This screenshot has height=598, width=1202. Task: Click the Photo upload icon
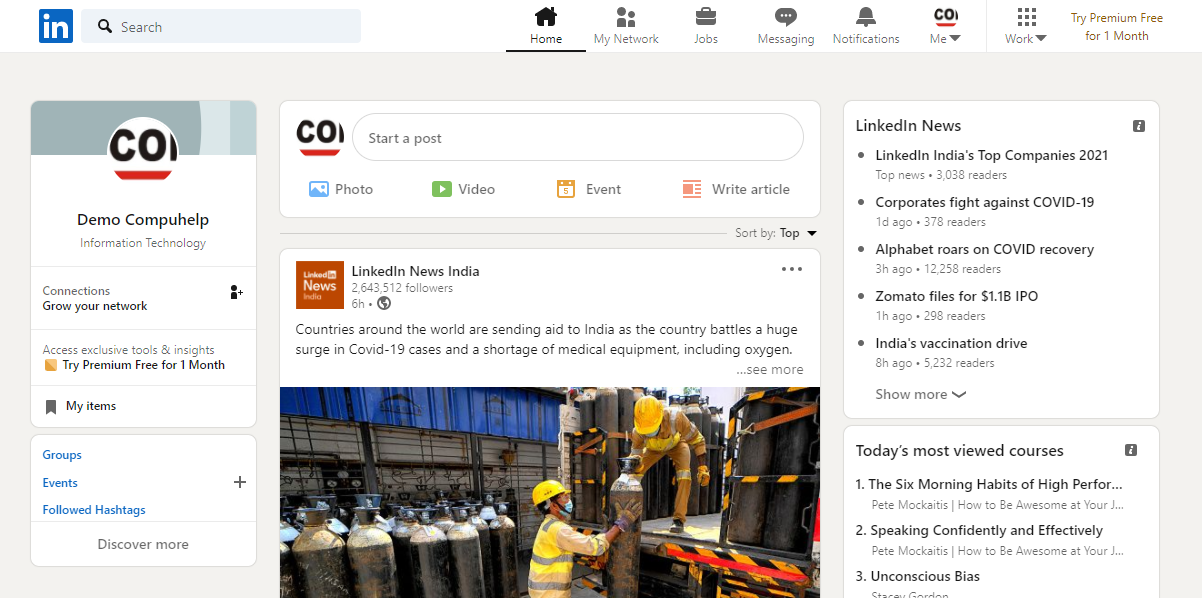319,189
